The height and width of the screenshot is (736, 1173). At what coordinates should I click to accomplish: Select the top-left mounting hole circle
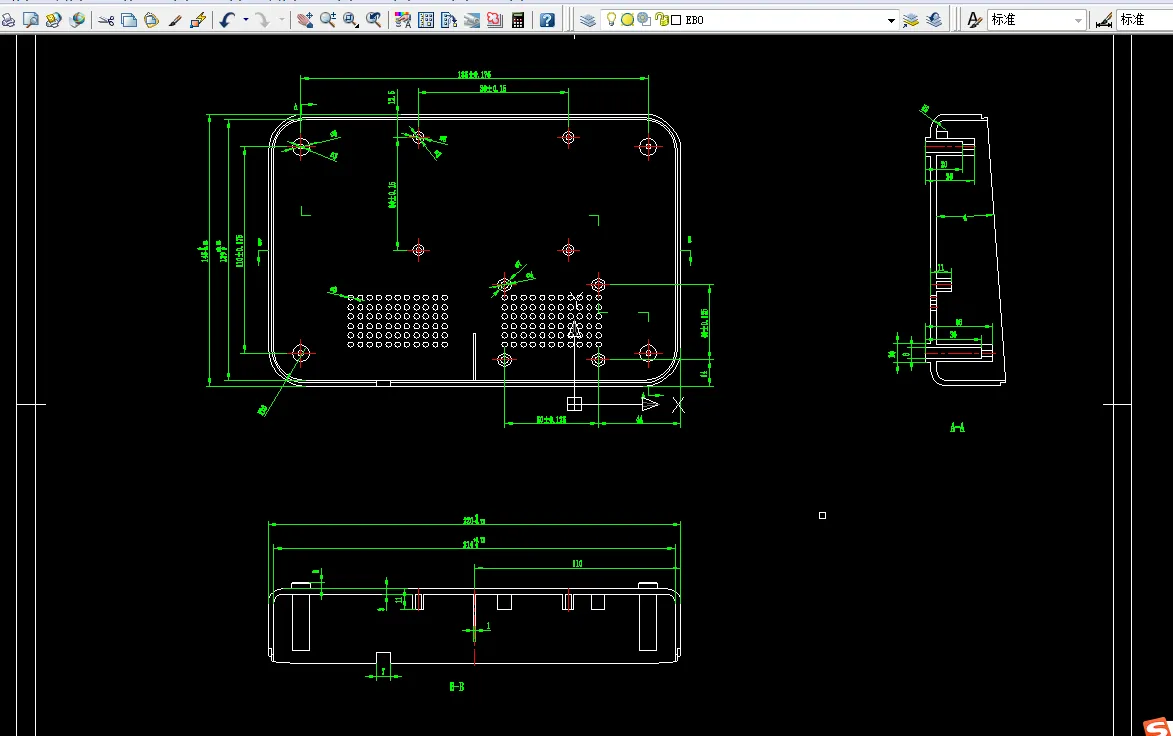301,146
